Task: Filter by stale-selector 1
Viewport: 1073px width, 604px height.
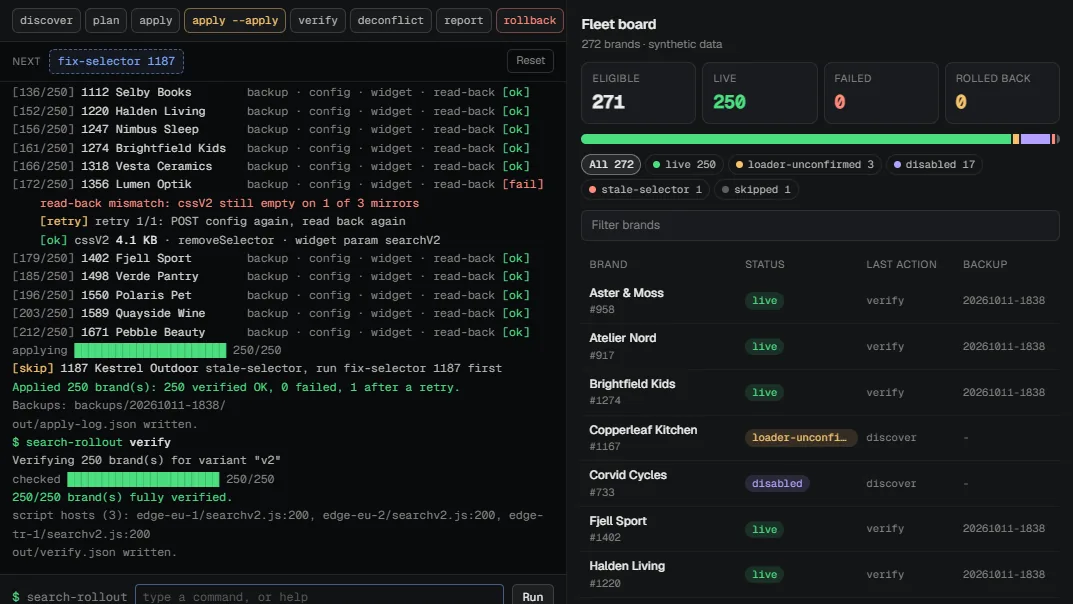Action: tap(645, 189)
